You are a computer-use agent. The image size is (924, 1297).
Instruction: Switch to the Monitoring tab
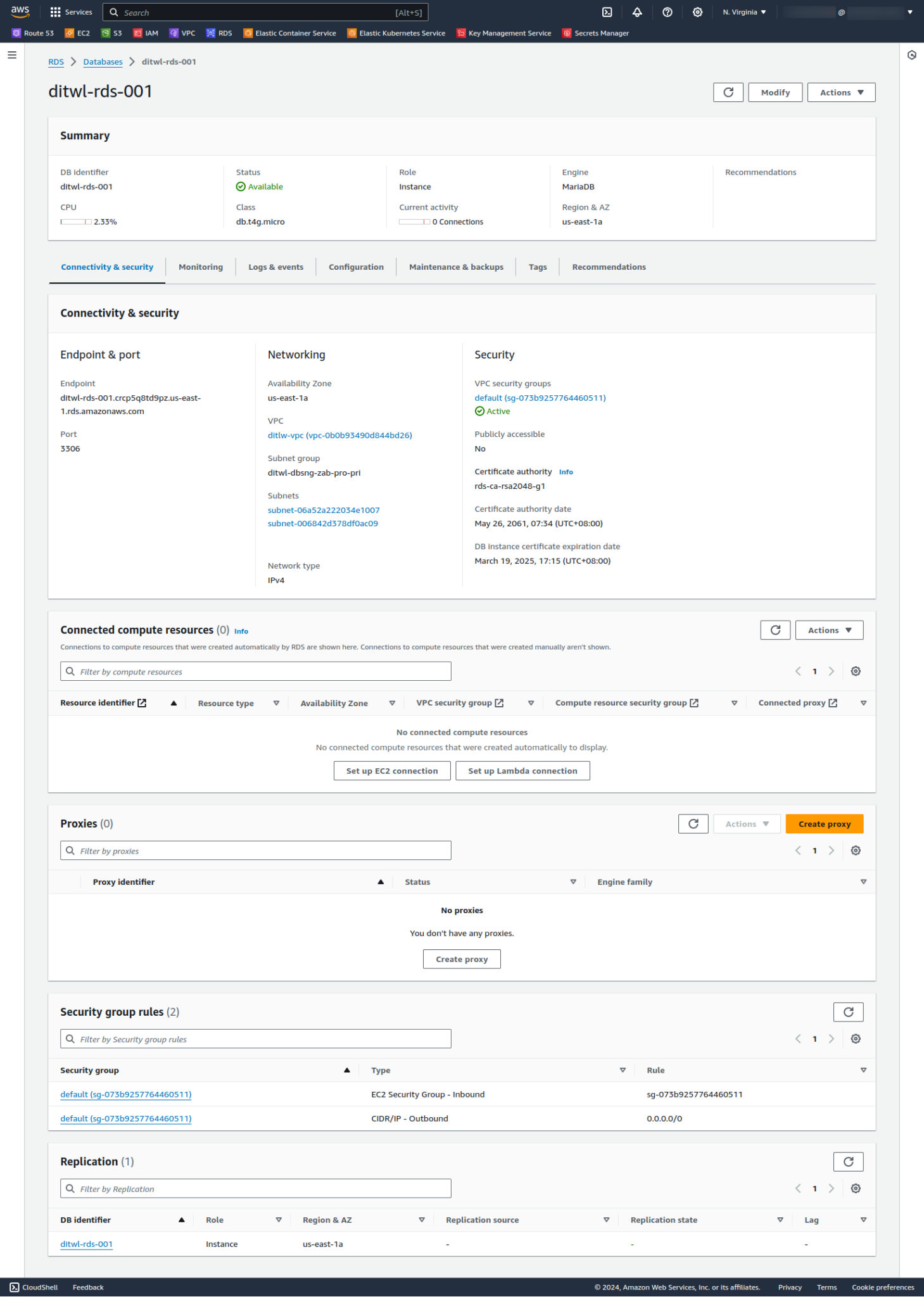pyautogui.click(x=201, y=267)
